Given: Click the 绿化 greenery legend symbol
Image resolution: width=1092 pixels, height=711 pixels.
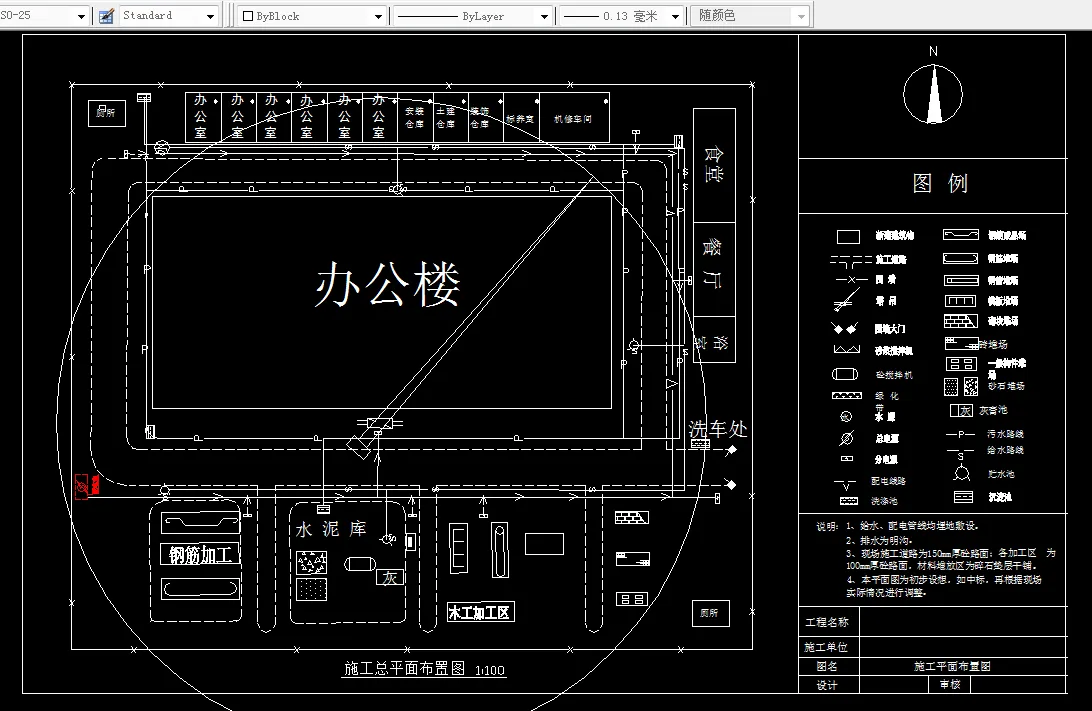Looking at the screenshot, I should [x=846, y=395].
